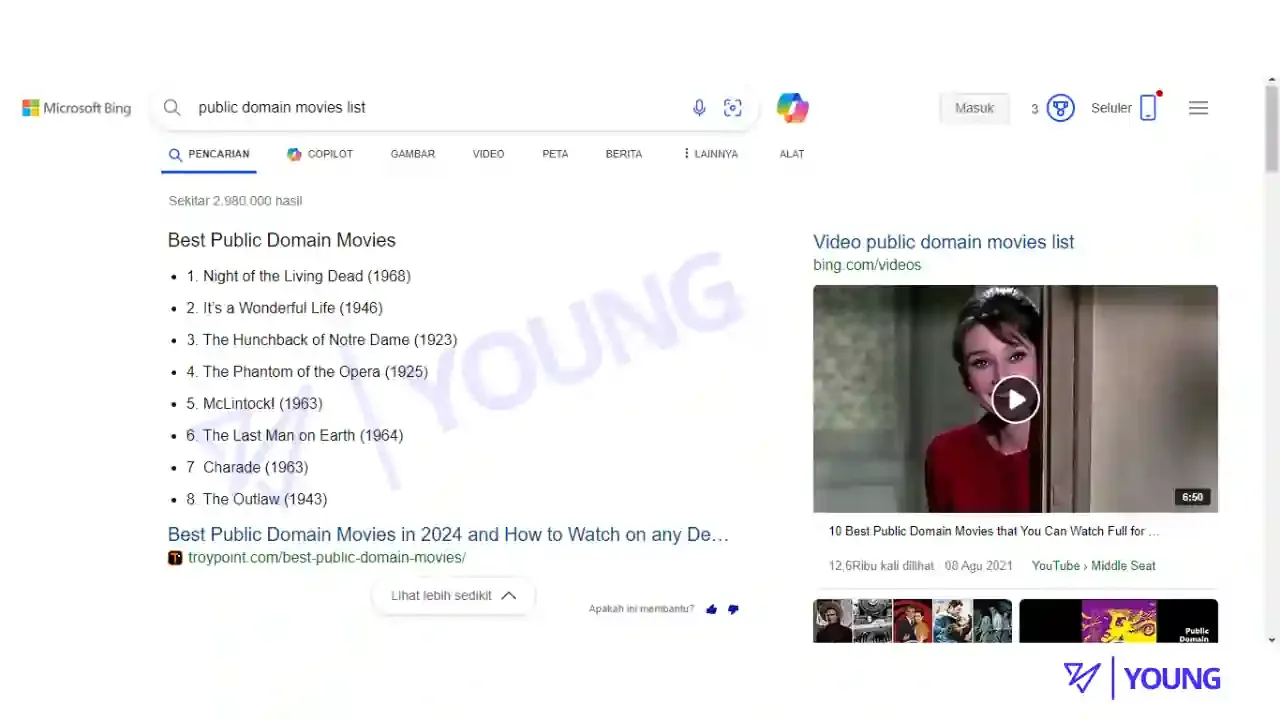Screen dimensions: 1280x720
Task: Open the ALAT tools tab
Action: pos(792,154)
